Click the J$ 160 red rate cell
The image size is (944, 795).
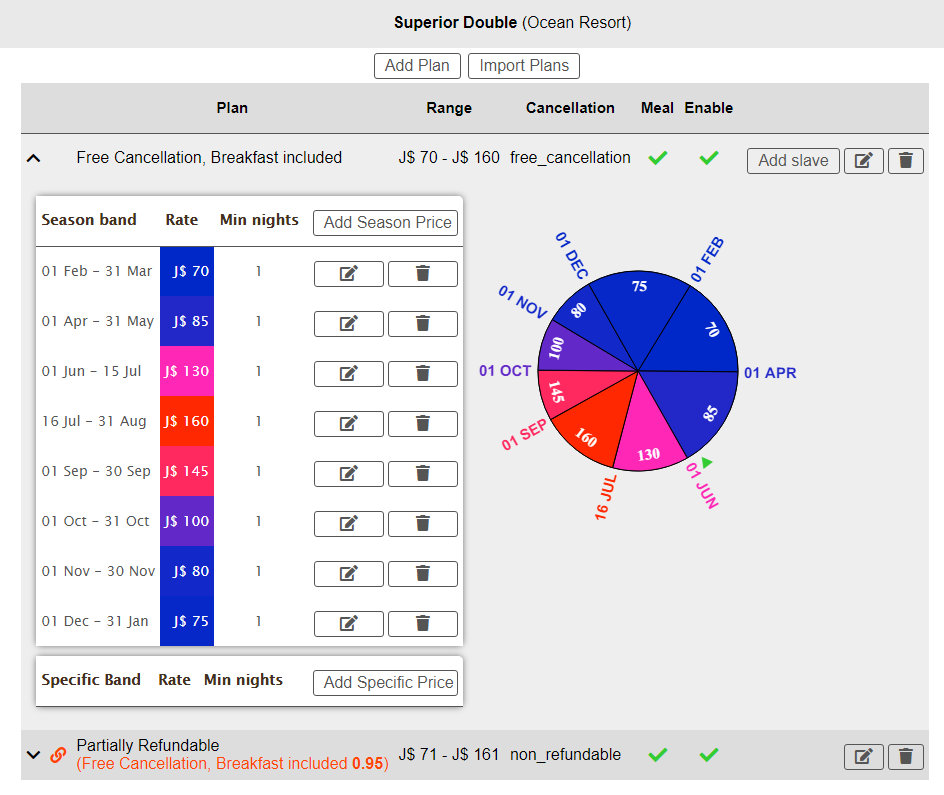coord(187,421)
